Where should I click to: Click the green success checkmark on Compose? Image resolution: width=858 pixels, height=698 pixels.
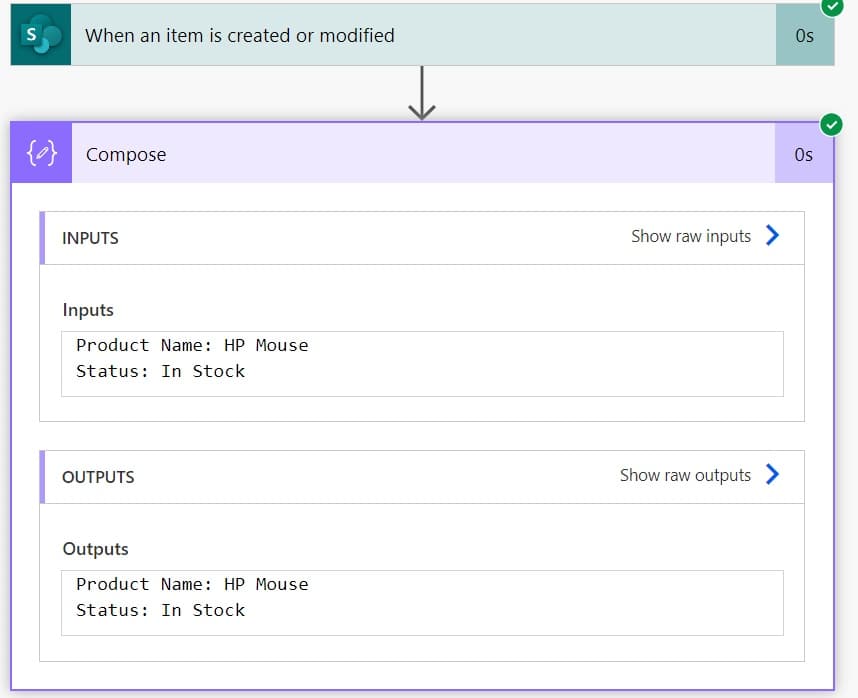coord(831,125)
